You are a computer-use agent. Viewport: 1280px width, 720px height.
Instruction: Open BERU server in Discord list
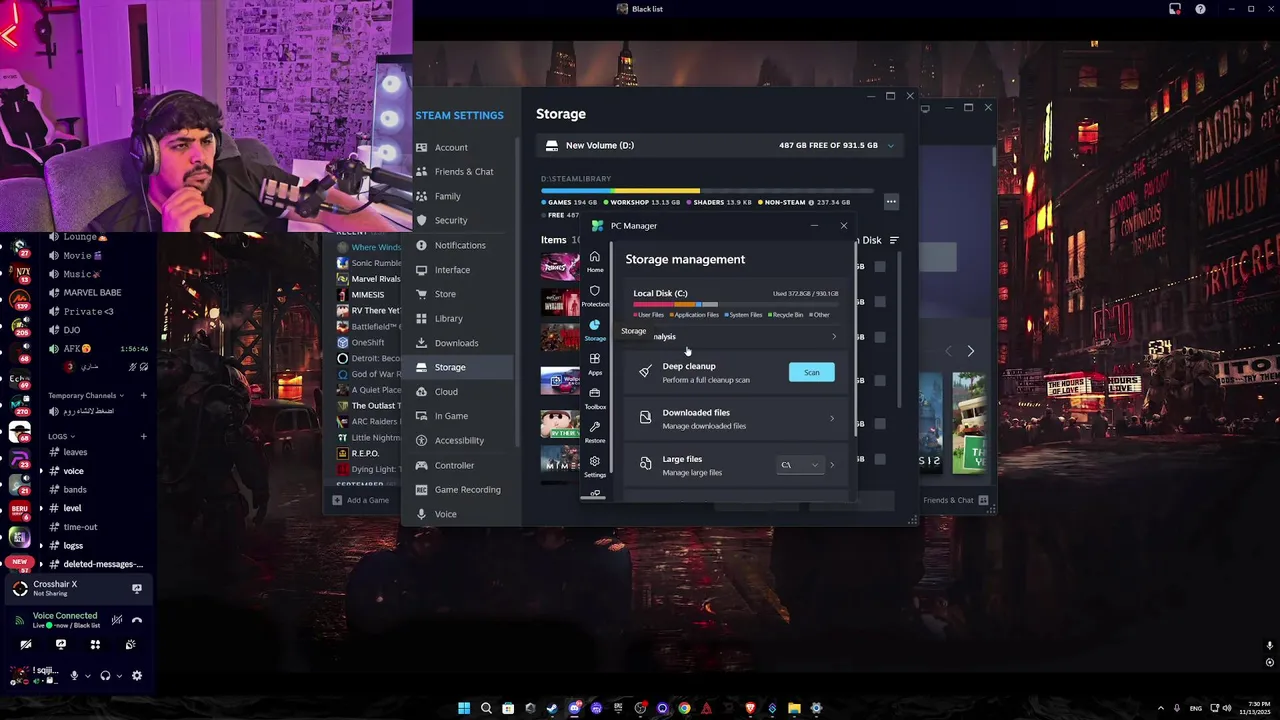pos(19,510)
